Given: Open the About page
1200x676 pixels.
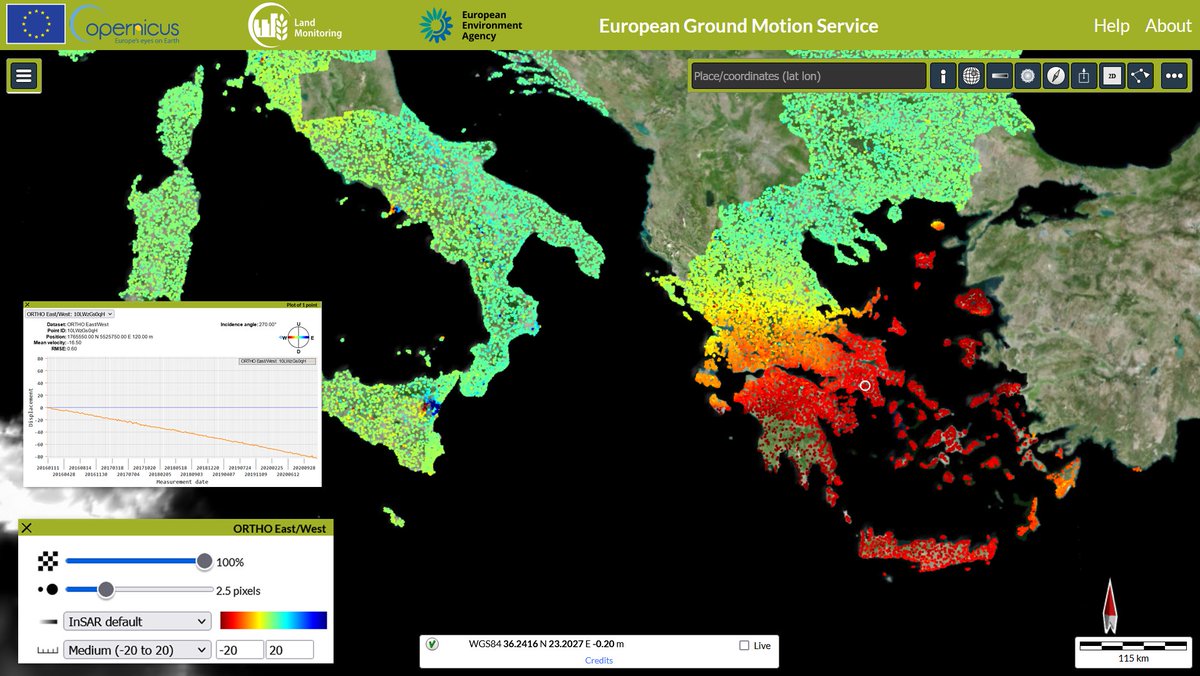Looking at the screenshot, I should pyautogui.click(x=1168, y=26).
